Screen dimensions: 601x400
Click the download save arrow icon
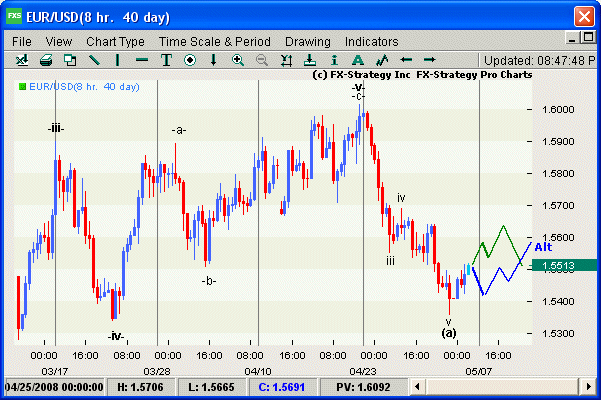pyautogui.click(x=310, y=60)
